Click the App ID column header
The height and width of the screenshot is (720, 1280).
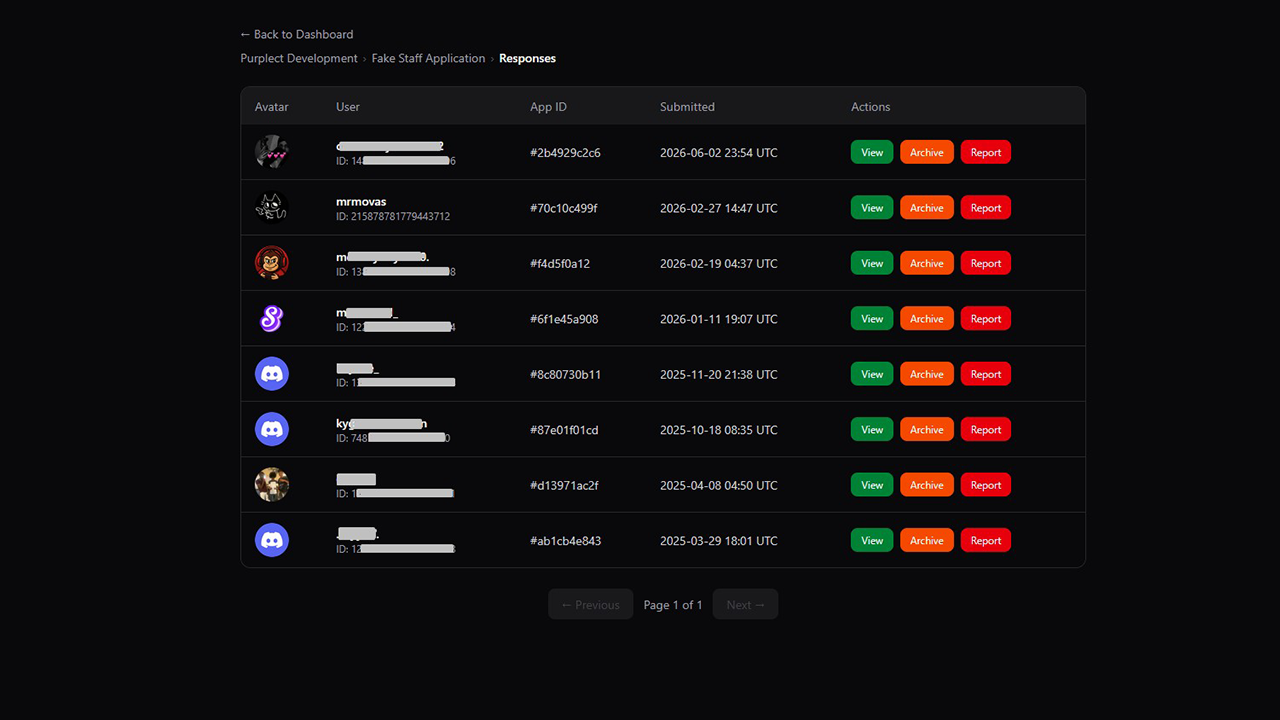pos(548,107)
